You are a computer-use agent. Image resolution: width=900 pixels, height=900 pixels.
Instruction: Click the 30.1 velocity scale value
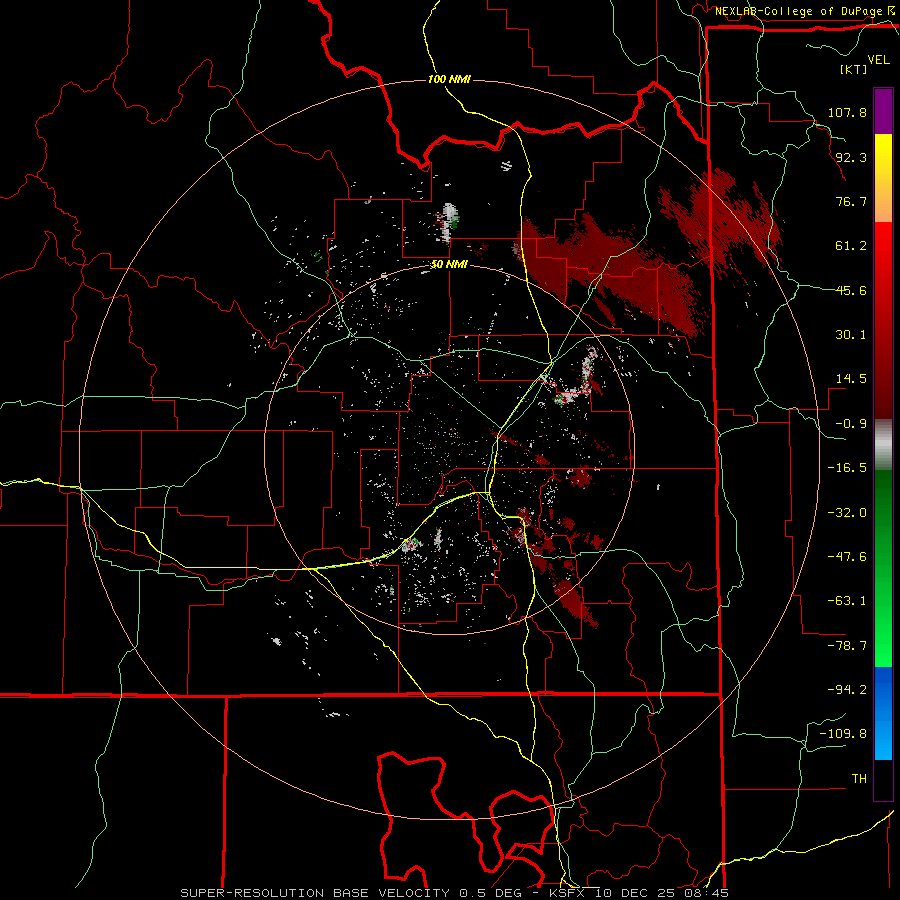click(851, 335)
